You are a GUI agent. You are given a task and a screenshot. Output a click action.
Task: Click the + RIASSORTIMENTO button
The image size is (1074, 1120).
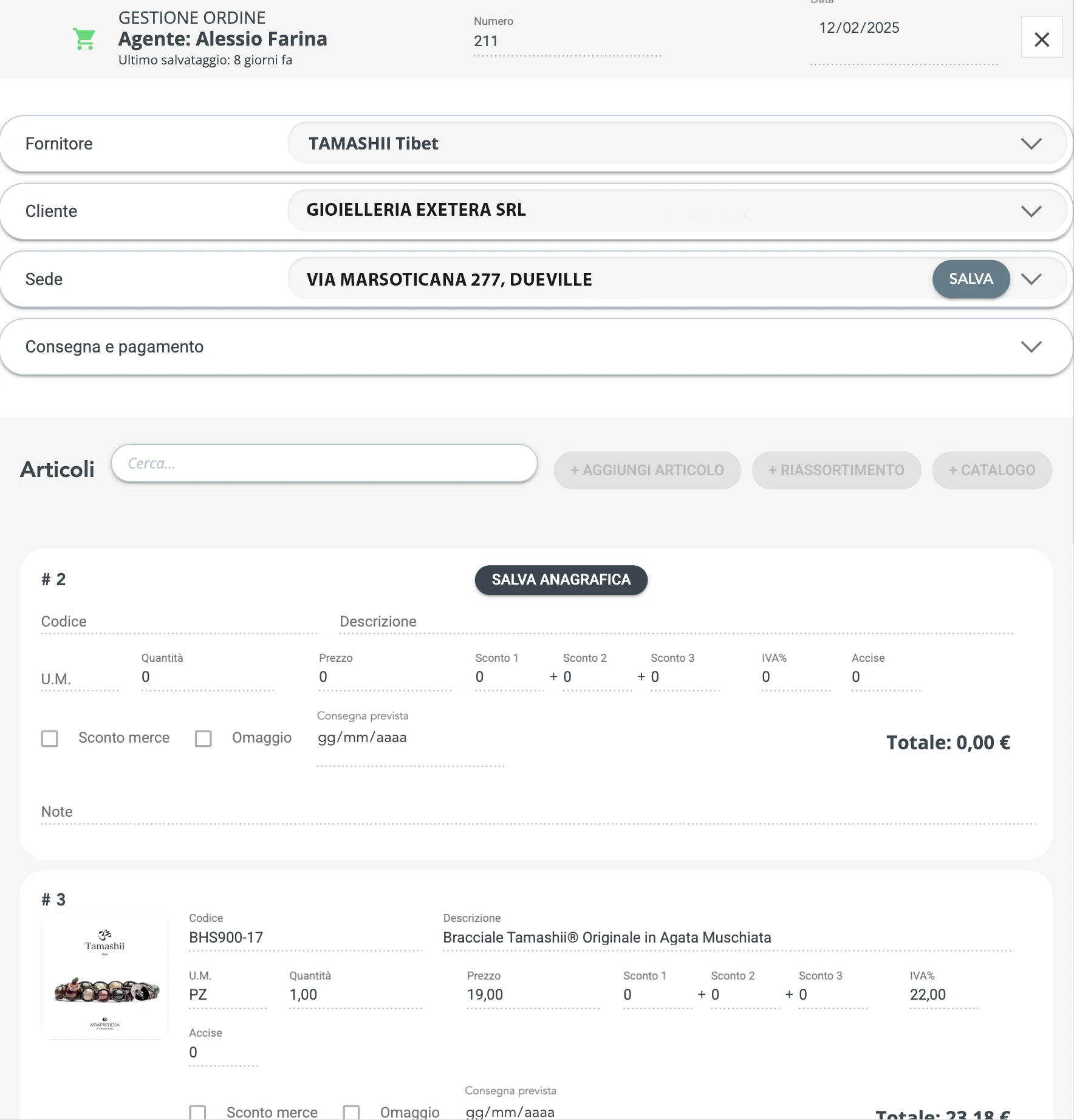click(x=836, y=470)
